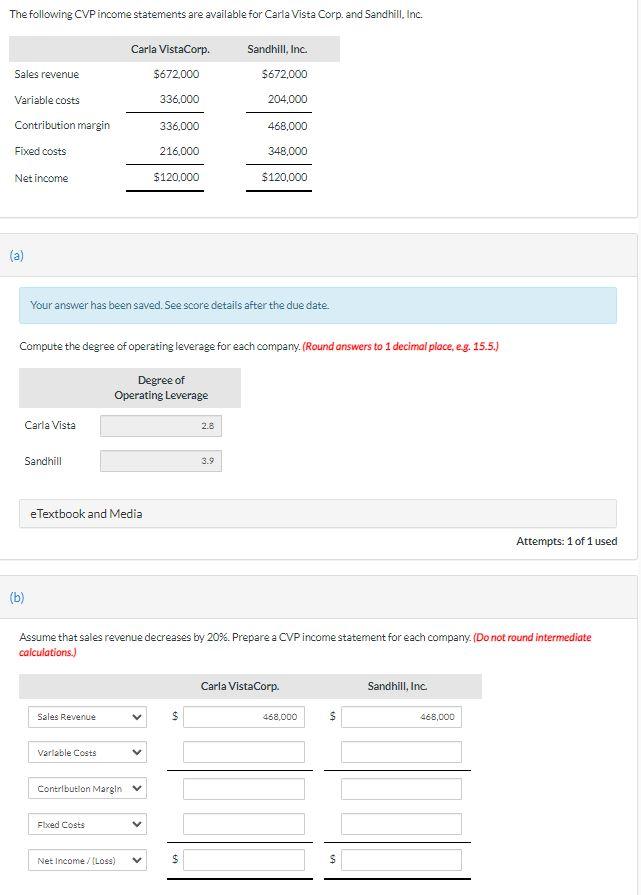Open the Fixed Costs dropdown

pos(87,824)
